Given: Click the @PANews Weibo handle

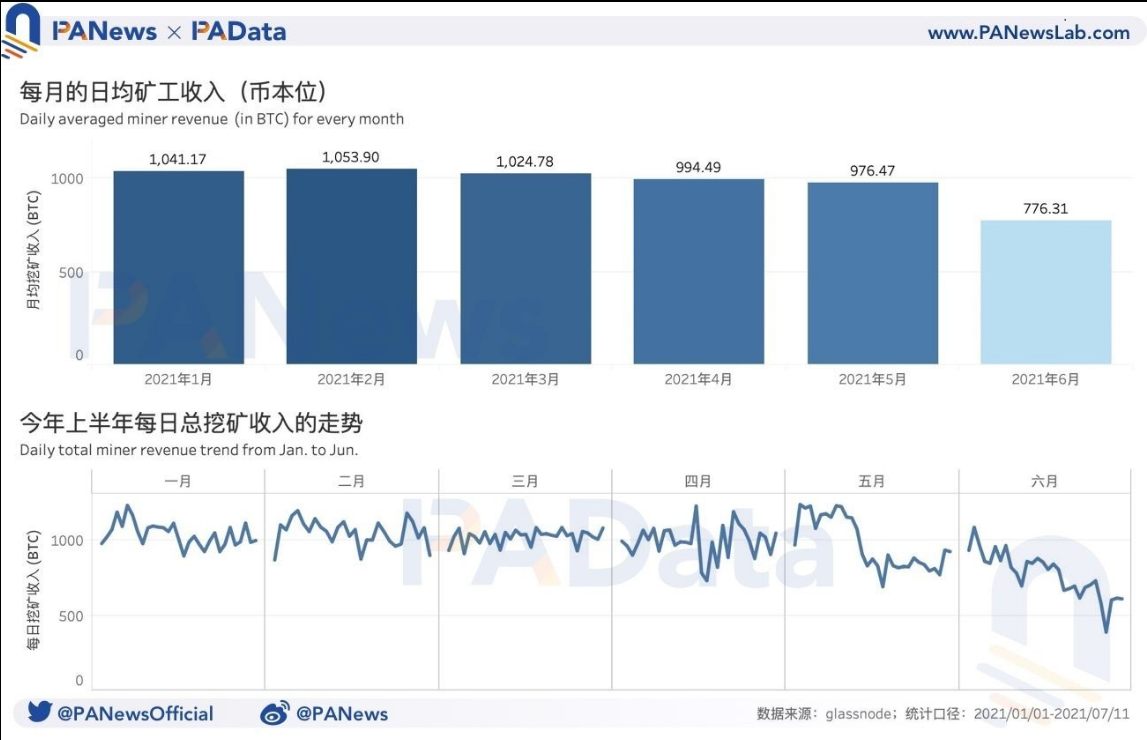Looking at the screenshot, I should (342, 713).
